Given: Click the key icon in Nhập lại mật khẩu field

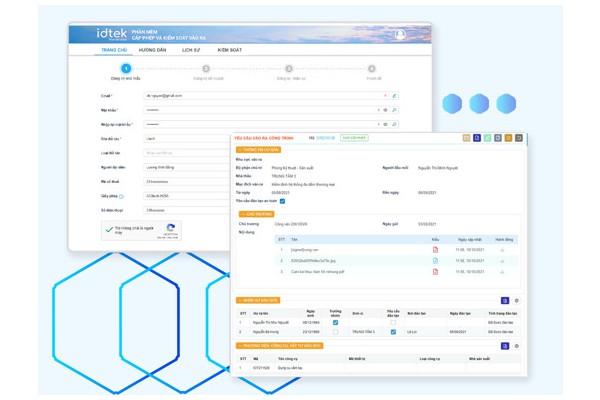Looking at the screenshot, I should (x=394, y=124).
